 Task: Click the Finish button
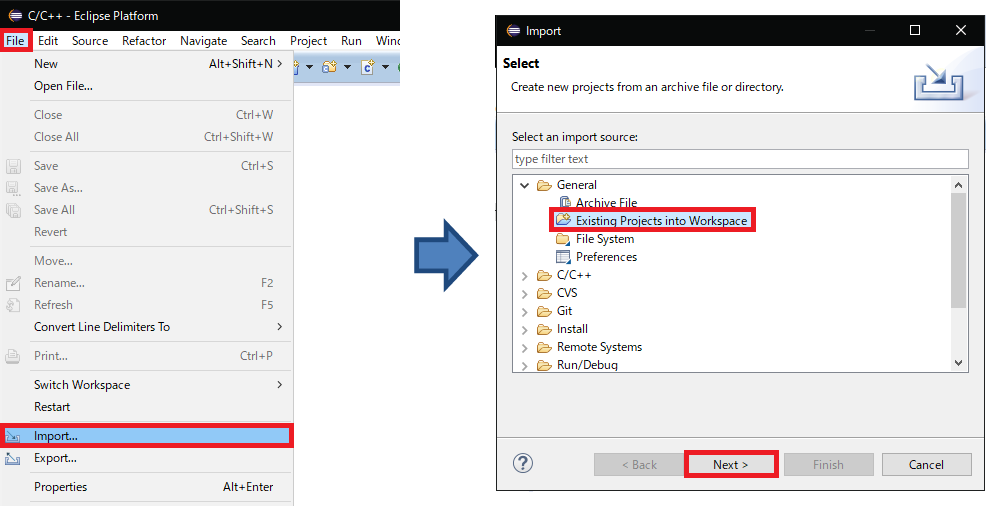pyautogui.click(x=828, y=464)
